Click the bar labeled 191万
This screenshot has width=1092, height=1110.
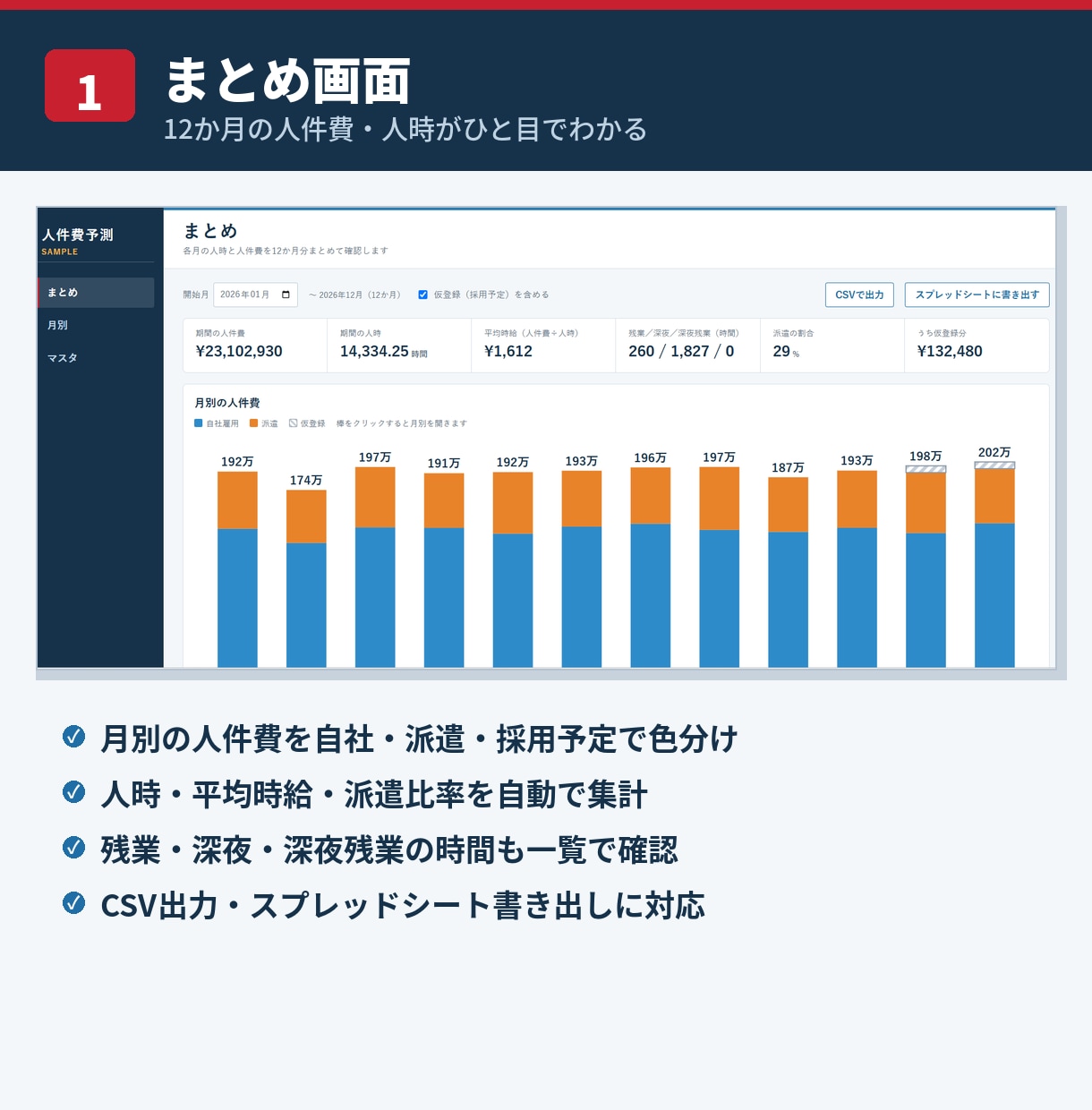pyautogui.click(x=444, y=570)
